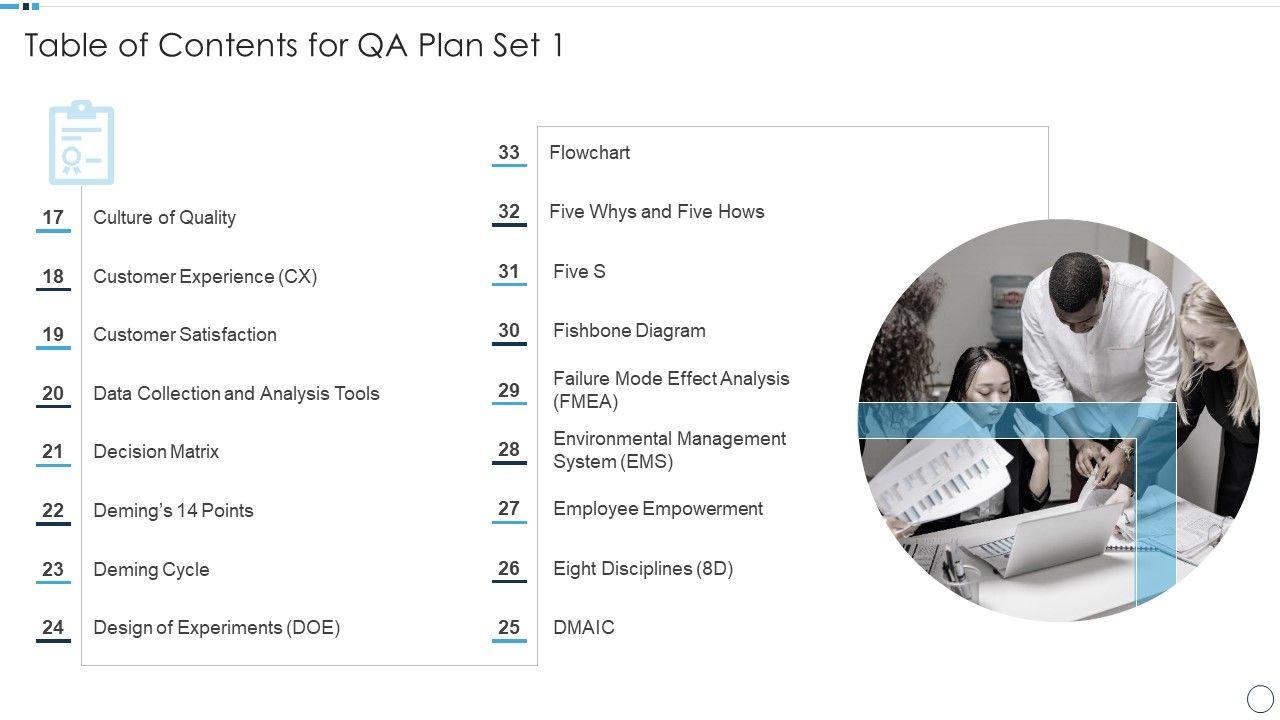This screenshot has height=720, width=1280.
Task: Open the Customer Satisfaction section
Action: pos(185,335)
